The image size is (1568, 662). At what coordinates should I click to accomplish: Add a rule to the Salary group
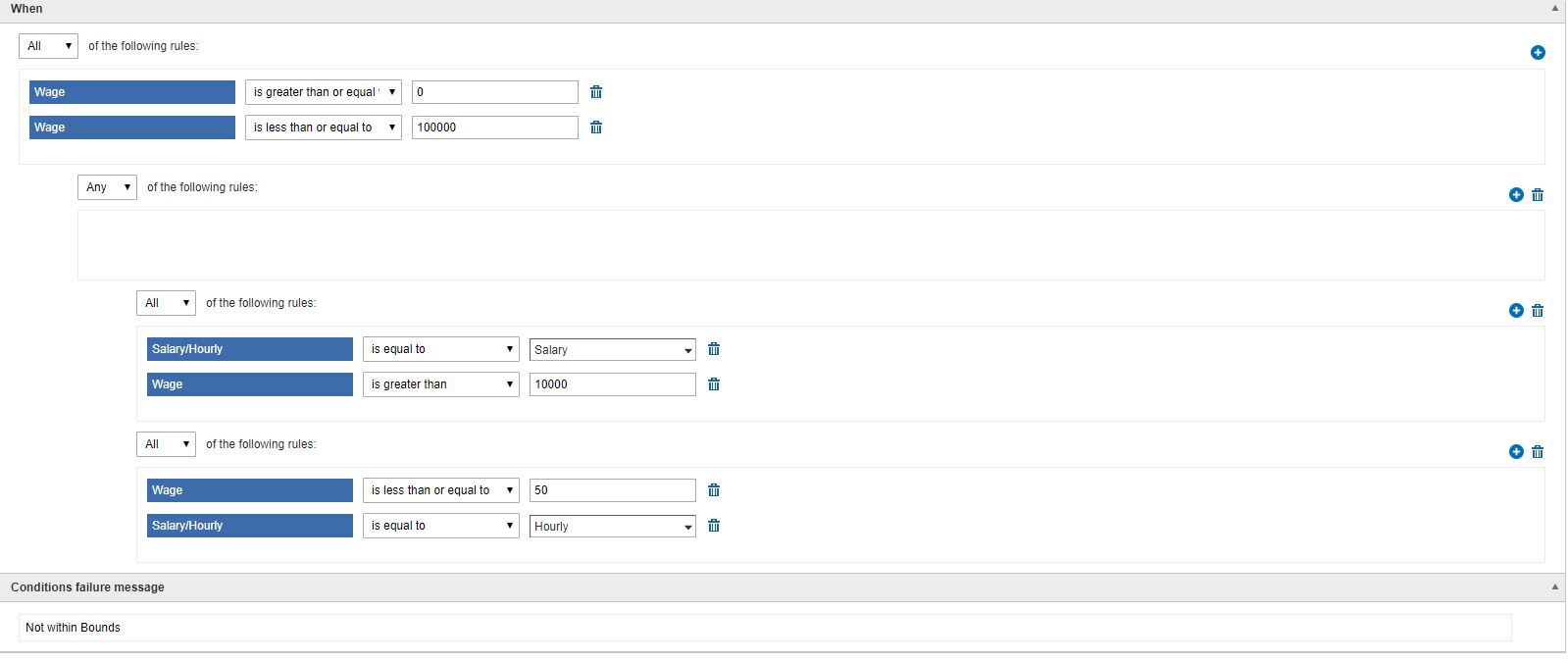click(x=1516, y=311)
